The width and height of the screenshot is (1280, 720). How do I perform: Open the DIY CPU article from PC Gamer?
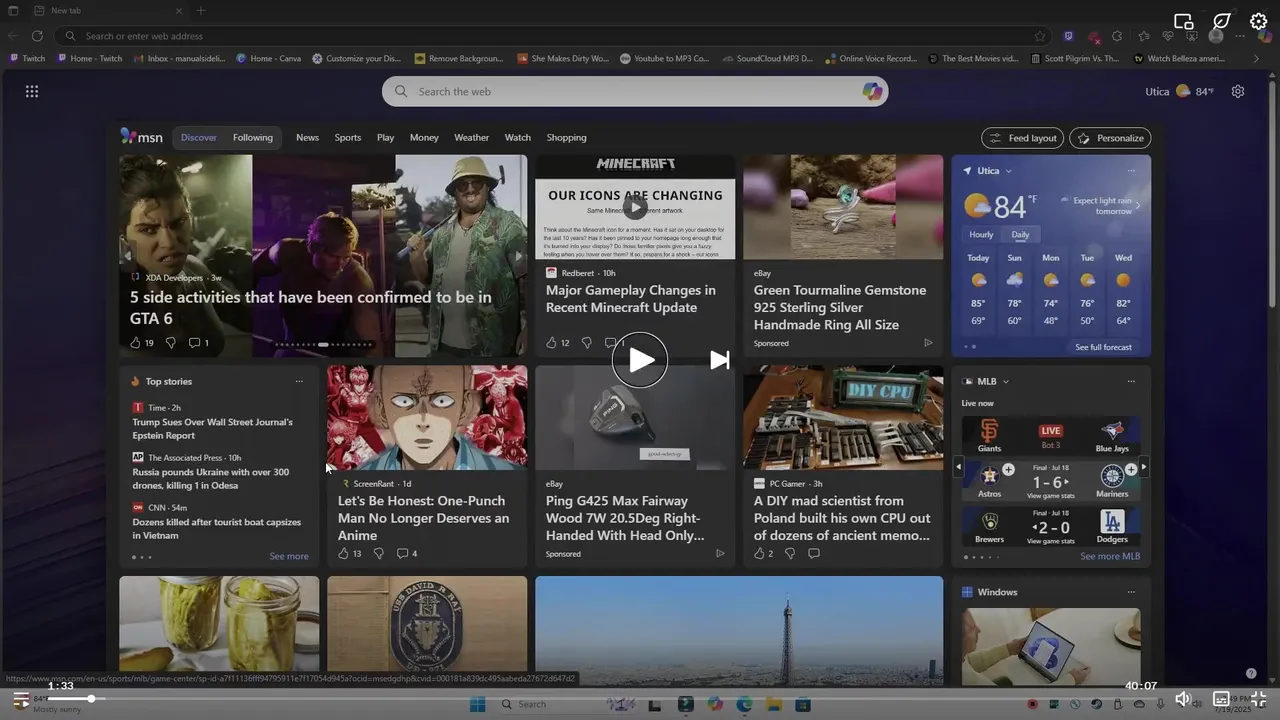tap(842, 518)
